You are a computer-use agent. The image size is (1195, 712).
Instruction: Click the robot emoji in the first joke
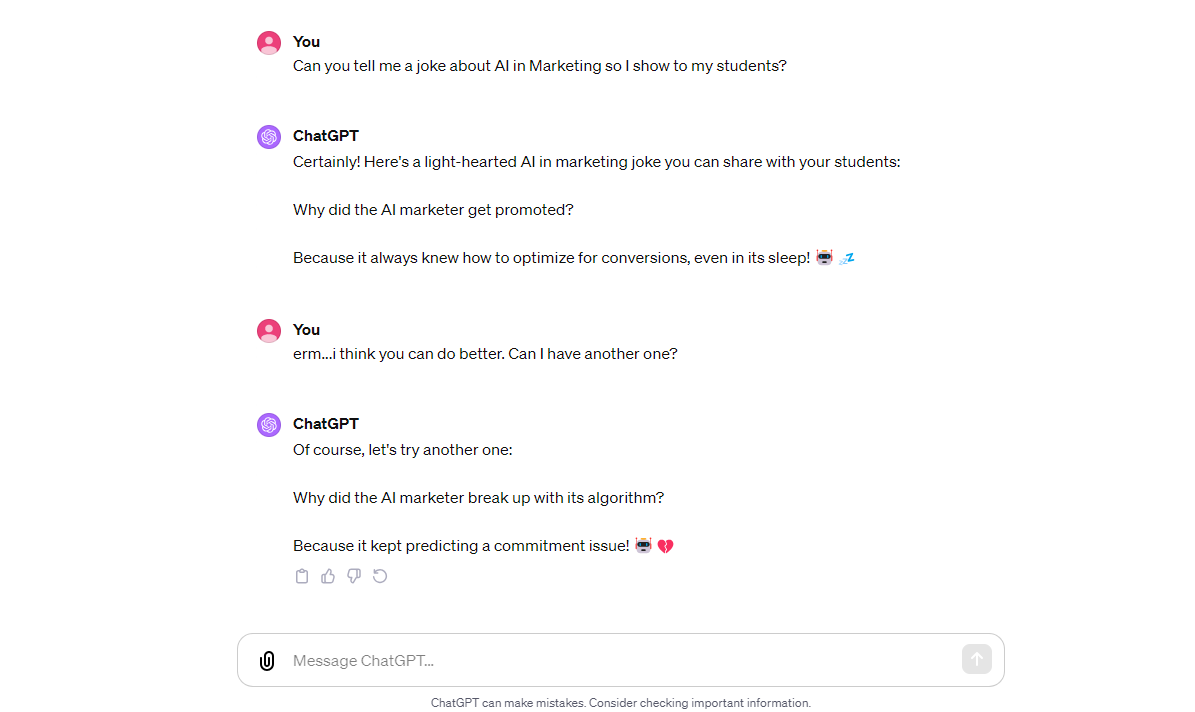click(x=824, y=257)
